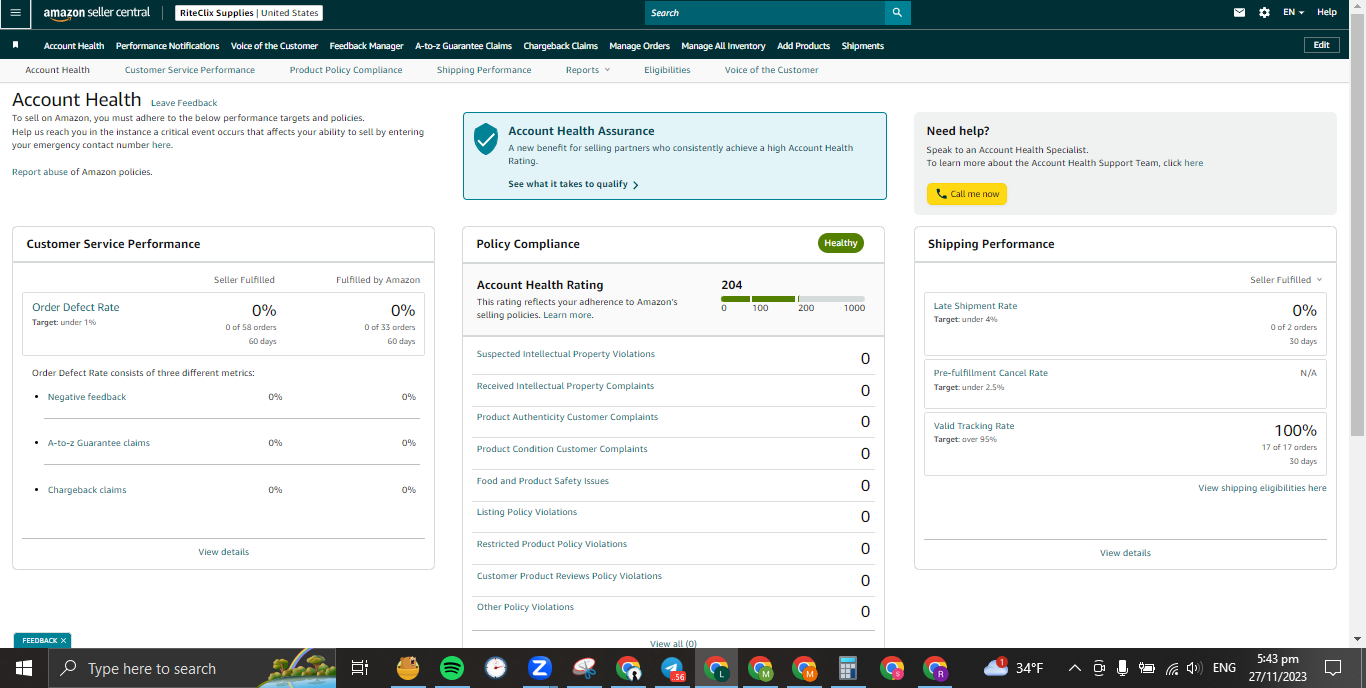Open the Wi-Fi network tray icon
The height and width of the screenshot is (688, 1366).
pos(1172,668)
